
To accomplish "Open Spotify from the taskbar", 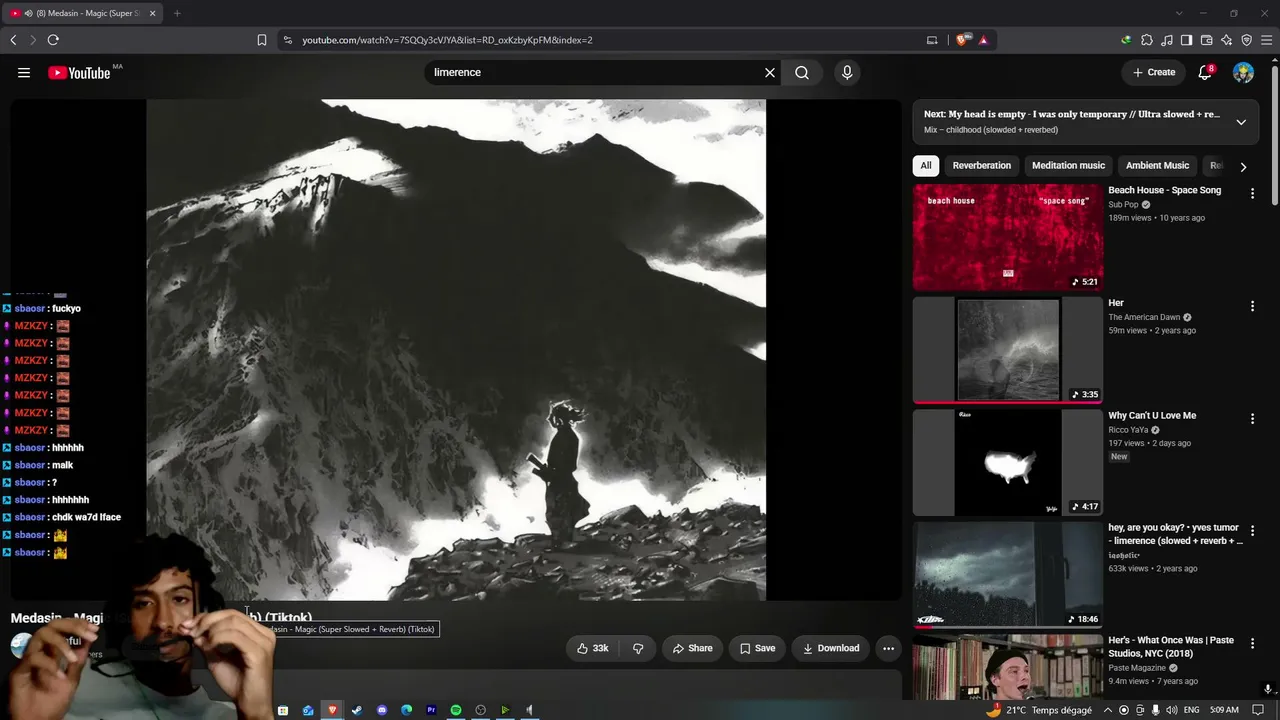I will [x=456, y=710].
